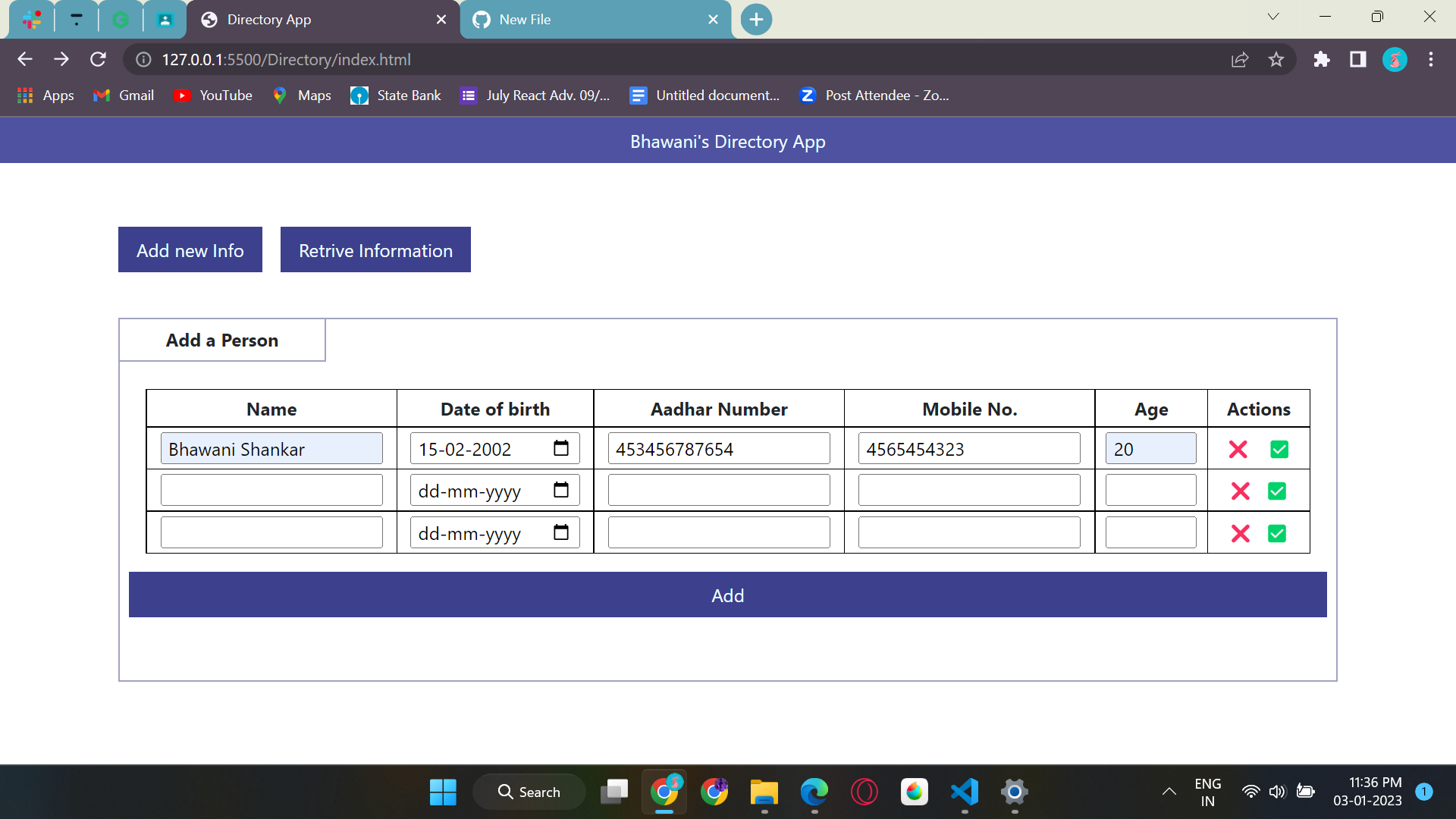This screenshot has height=819, width=1456.
Task: Click red X delete icon in first row
Action: click(x=1238, y=450)
